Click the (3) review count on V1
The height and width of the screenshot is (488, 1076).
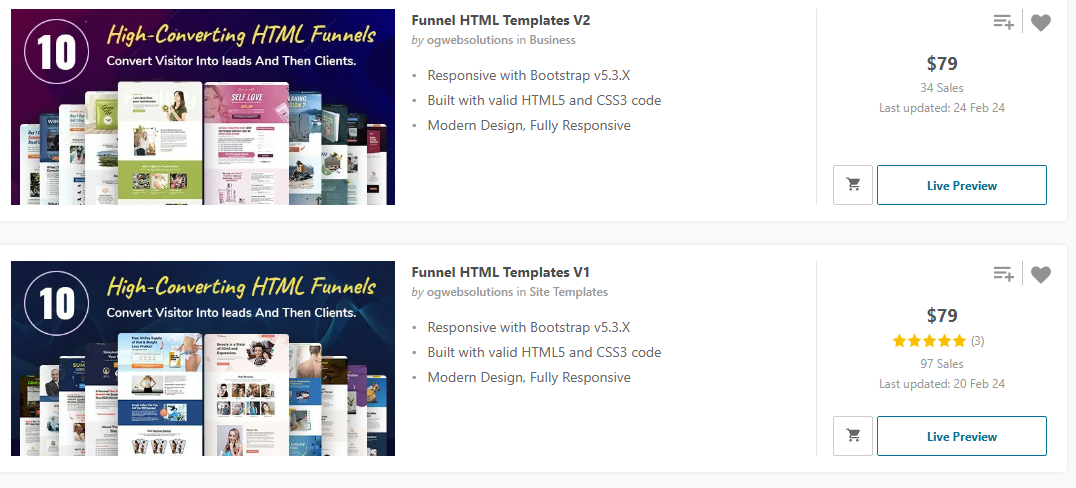[977, 340]
